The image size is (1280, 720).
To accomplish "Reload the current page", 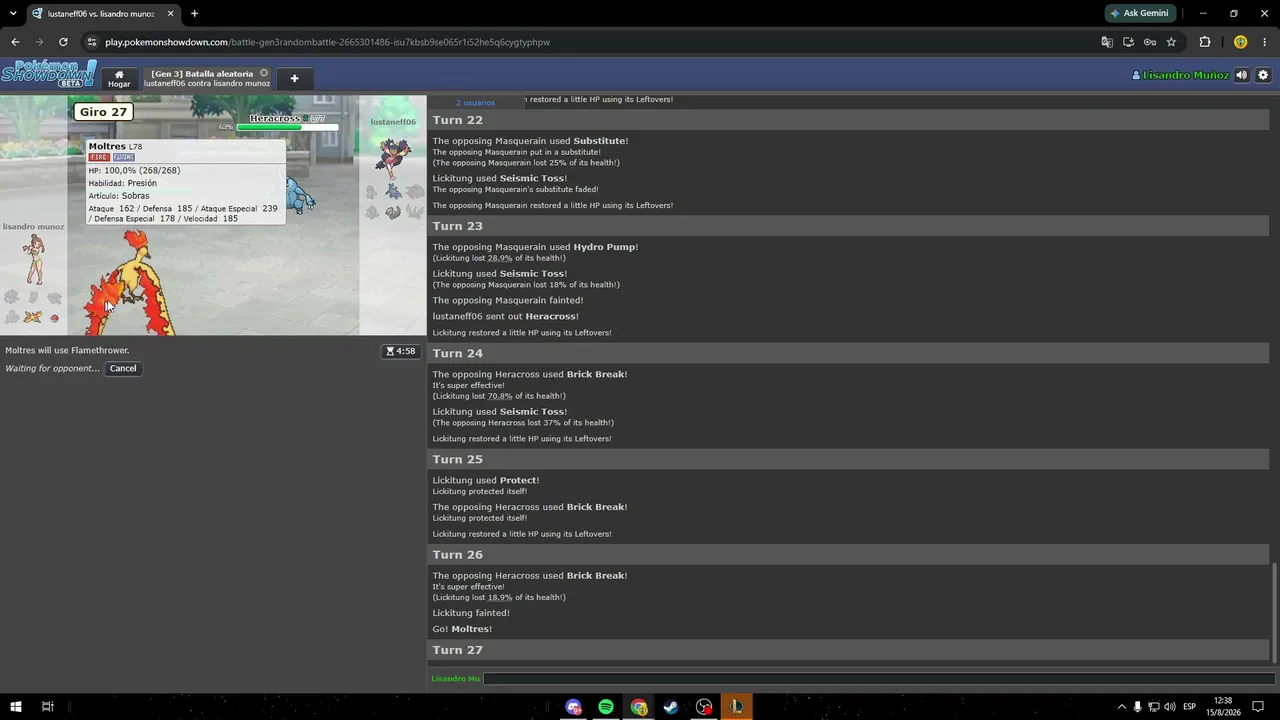I will click(63, 42).
